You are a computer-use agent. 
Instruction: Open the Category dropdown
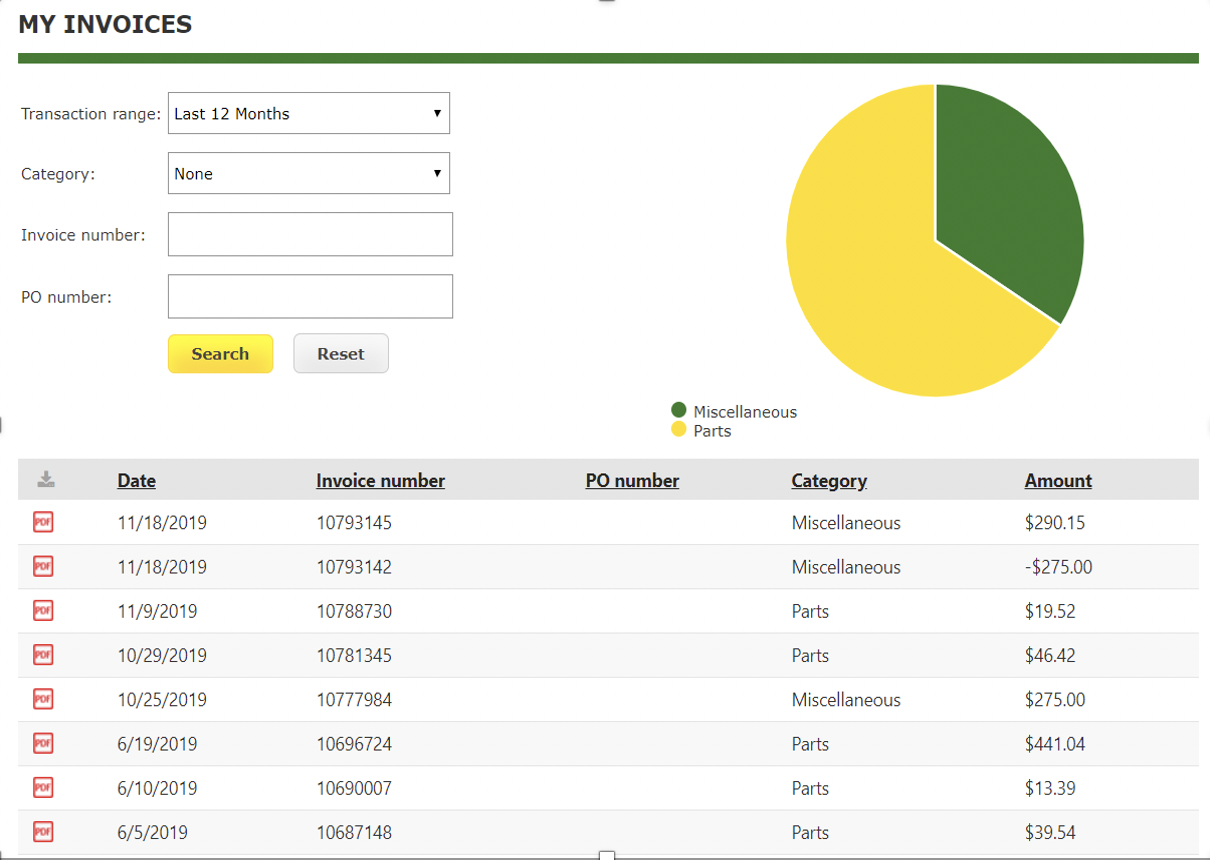click(309, 173)
